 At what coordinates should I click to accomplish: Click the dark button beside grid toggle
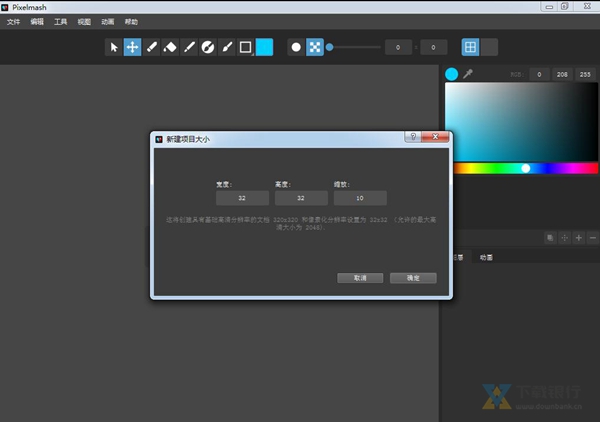click(489, 47)
